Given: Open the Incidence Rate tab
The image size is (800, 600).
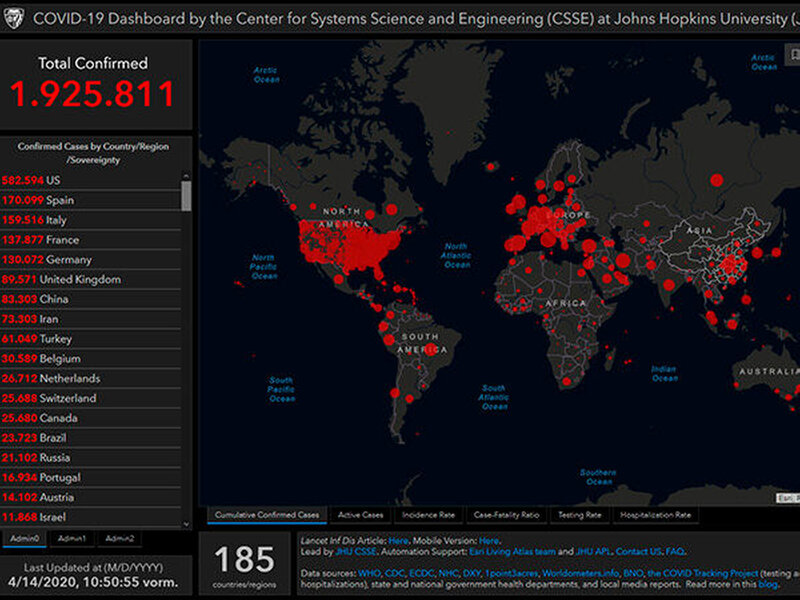Looking at the screenshot, I should pos(428,515).
